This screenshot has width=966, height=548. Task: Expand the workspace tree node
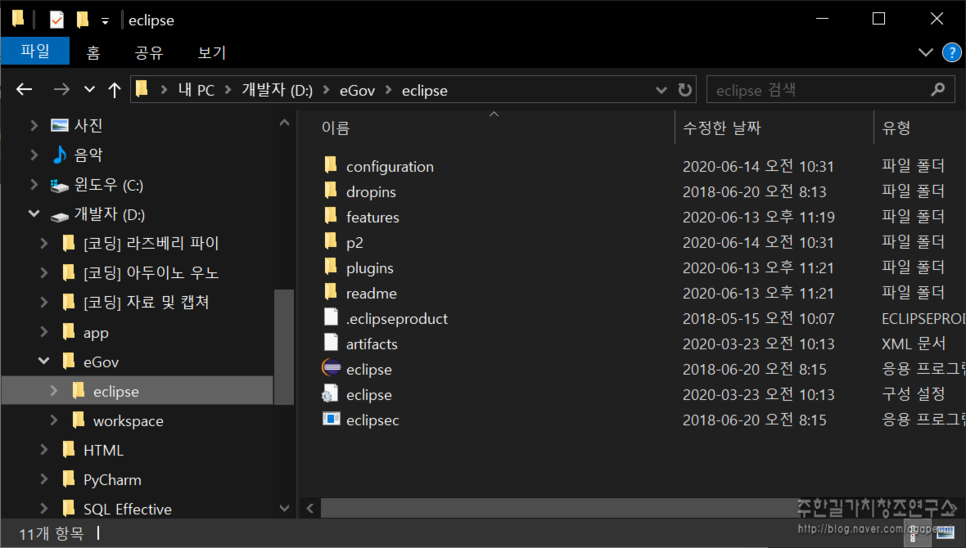click(x=54, y=421)
